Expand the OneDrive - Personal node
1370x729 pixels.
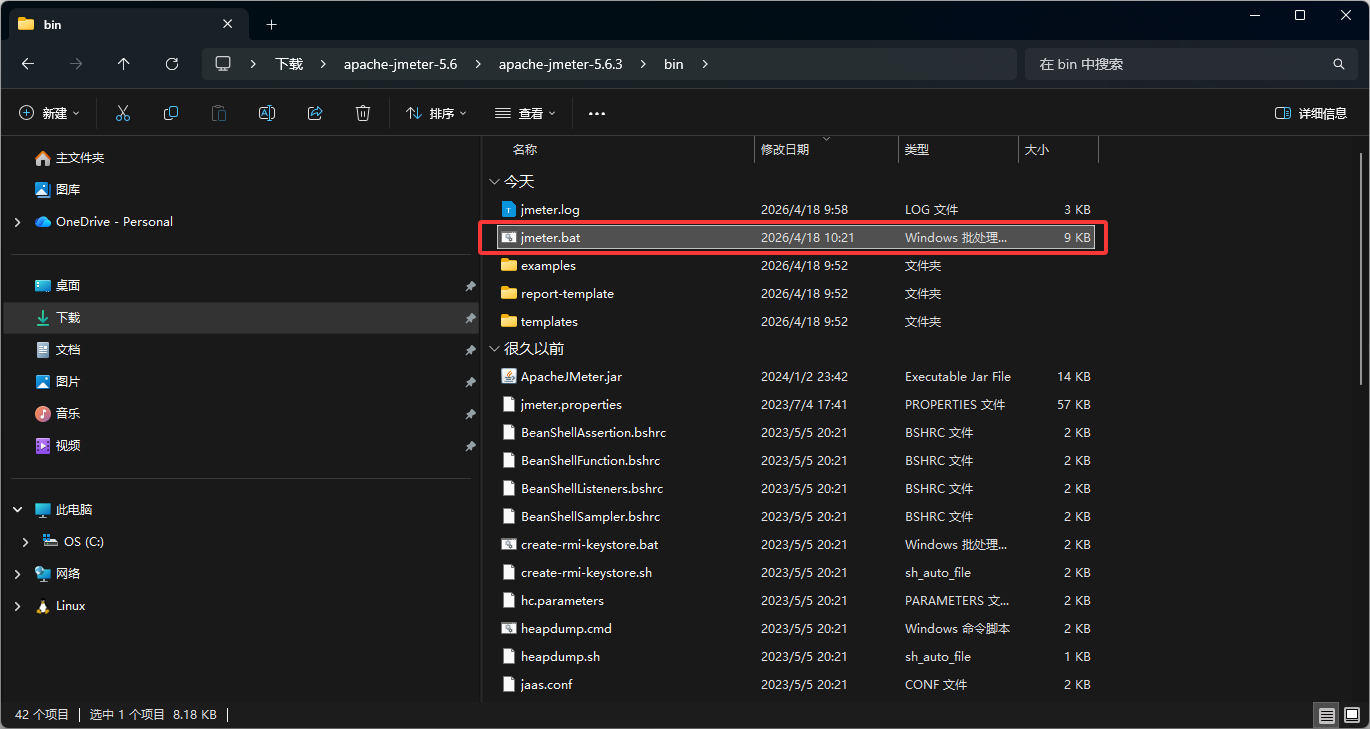[x=17, y=222]
